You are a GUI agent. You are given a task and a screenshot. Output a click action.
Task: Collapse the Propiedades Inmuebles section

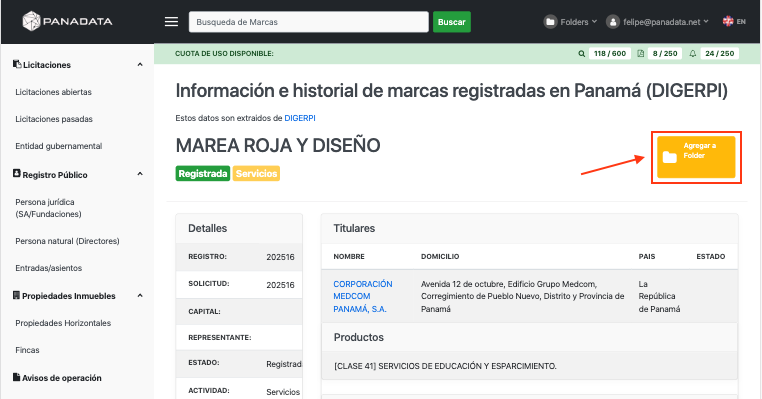(x=140, y=295)
